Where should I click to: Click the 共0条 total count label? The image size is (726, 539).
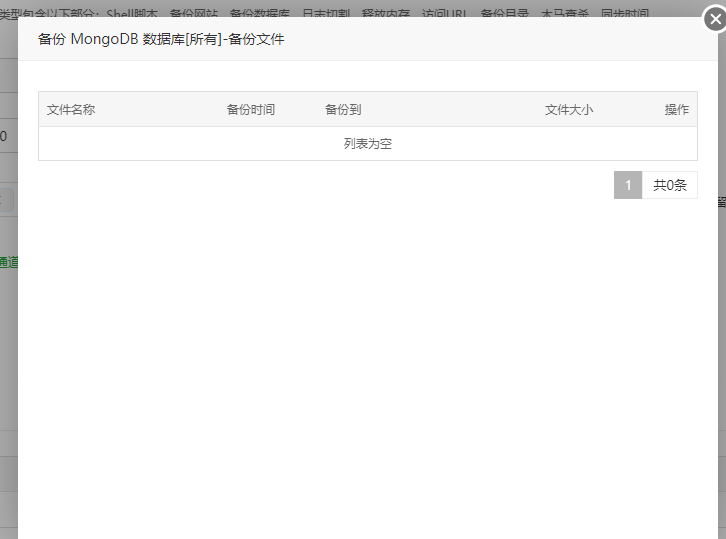coord(670,185)
